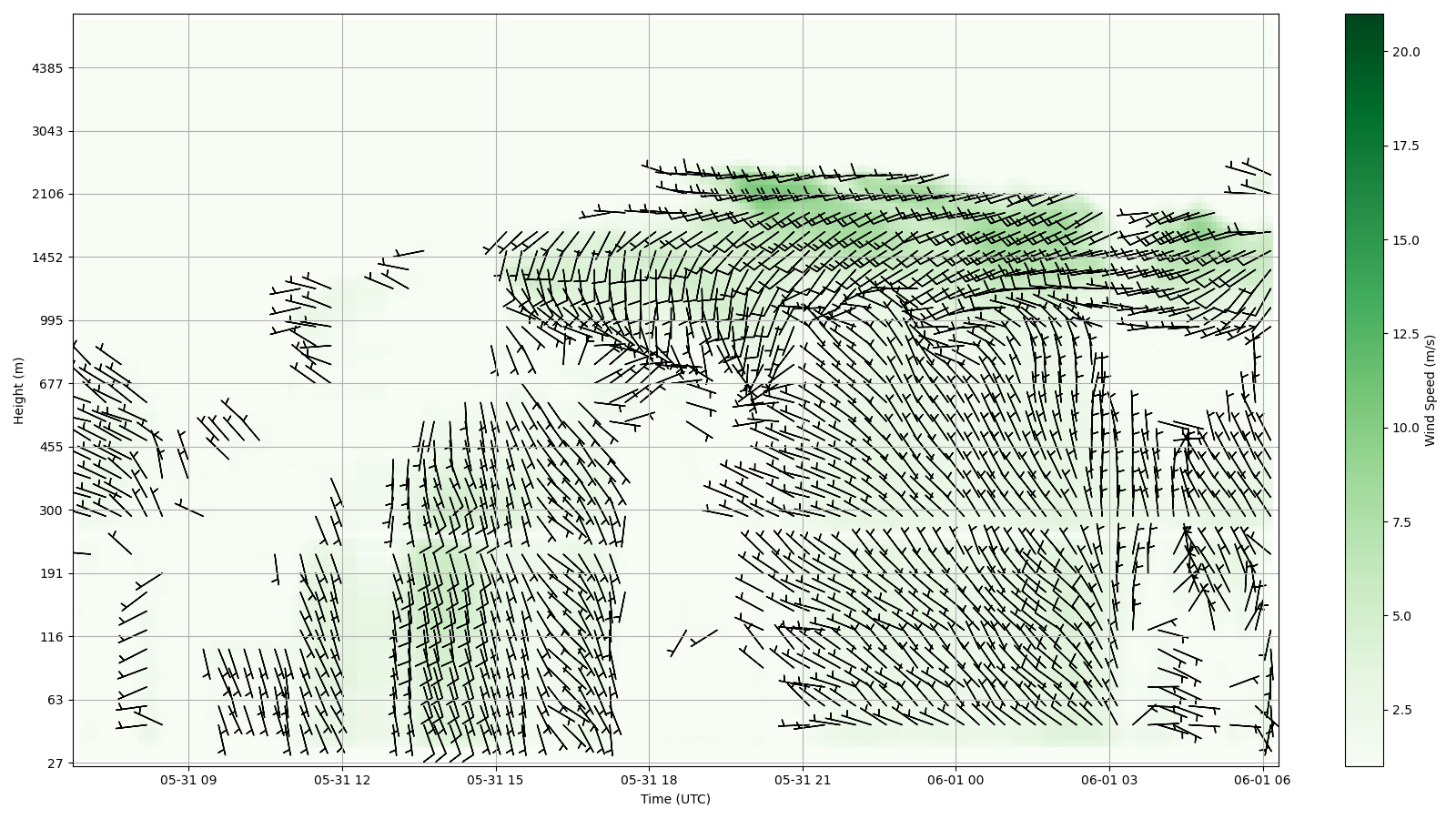Image resolution: width=1456 pixels, height=819 pixels.
Task: Select the '05-31 12' time tick label
Action: click(x=343, y=780)
